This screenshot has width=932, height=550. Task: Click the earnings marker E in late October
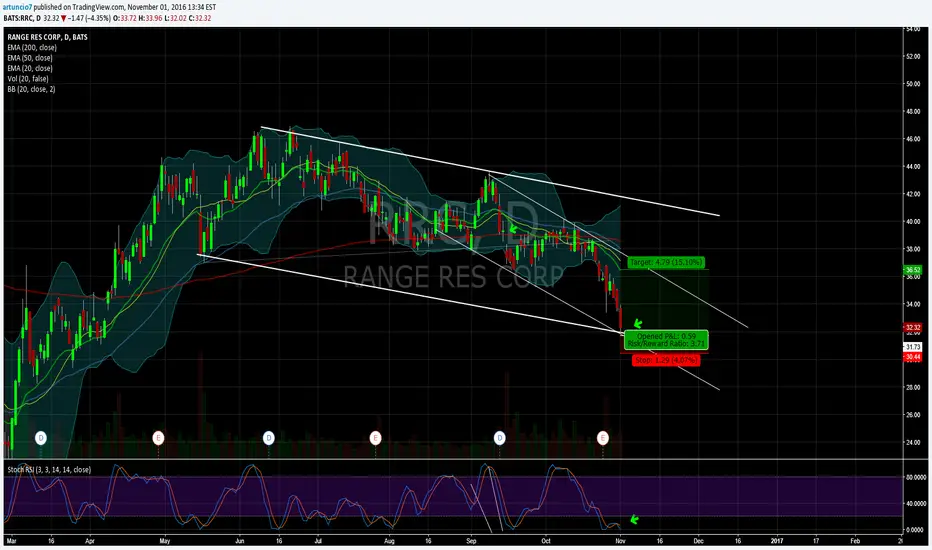[603, 438]
